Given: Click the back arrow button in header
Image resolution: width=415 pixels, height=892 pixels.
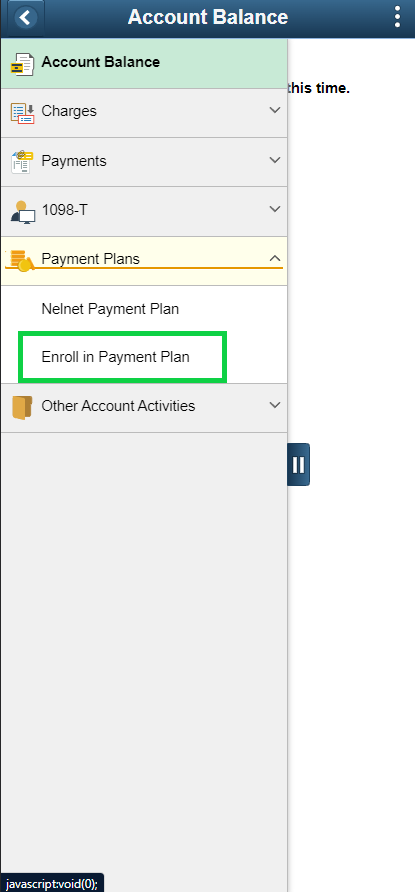Looking at the screenshot, I should [x=23, y=18].
